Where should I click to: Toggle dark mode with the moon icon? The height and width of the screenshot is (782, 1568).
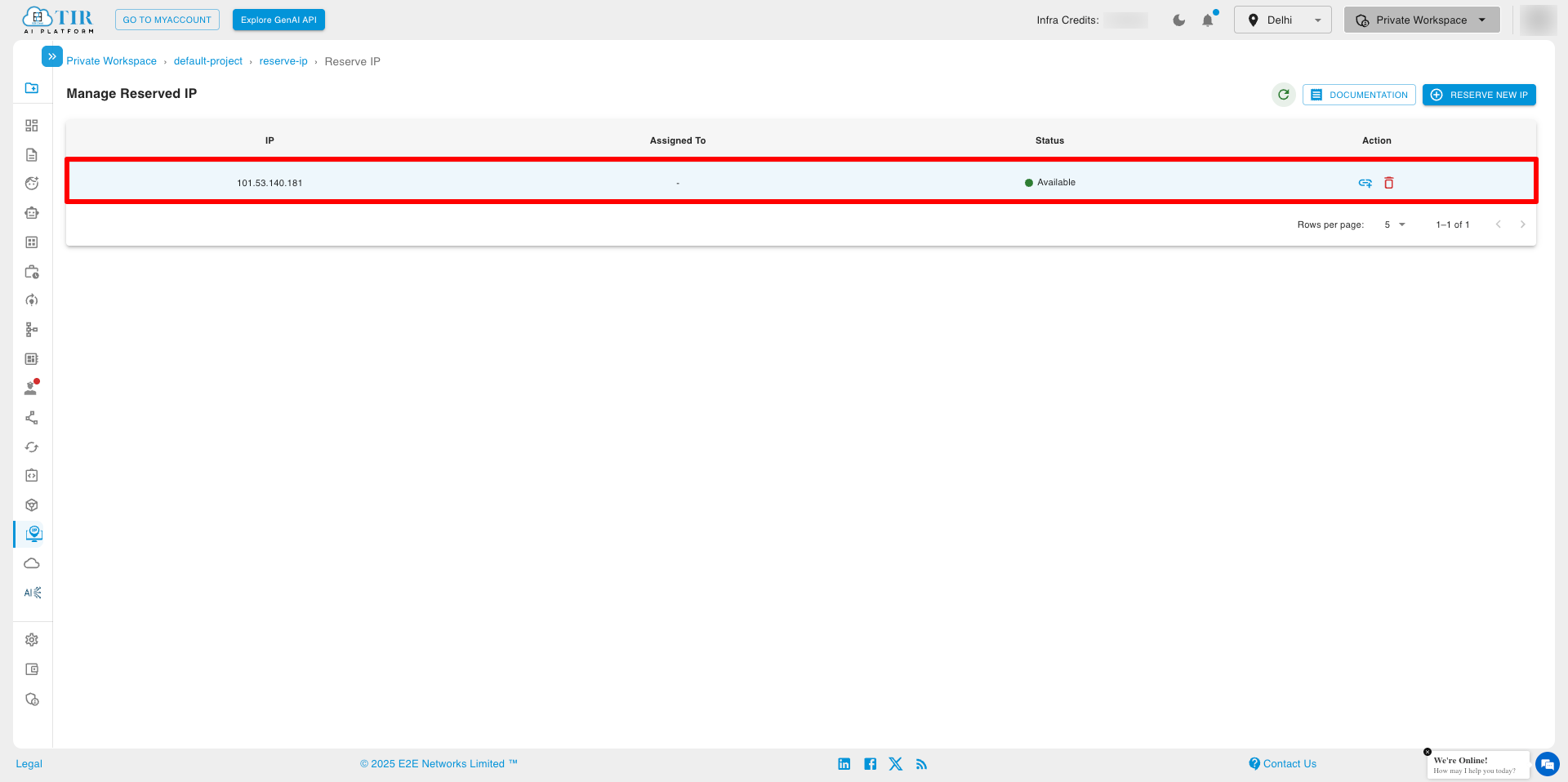coord(1178,20)
